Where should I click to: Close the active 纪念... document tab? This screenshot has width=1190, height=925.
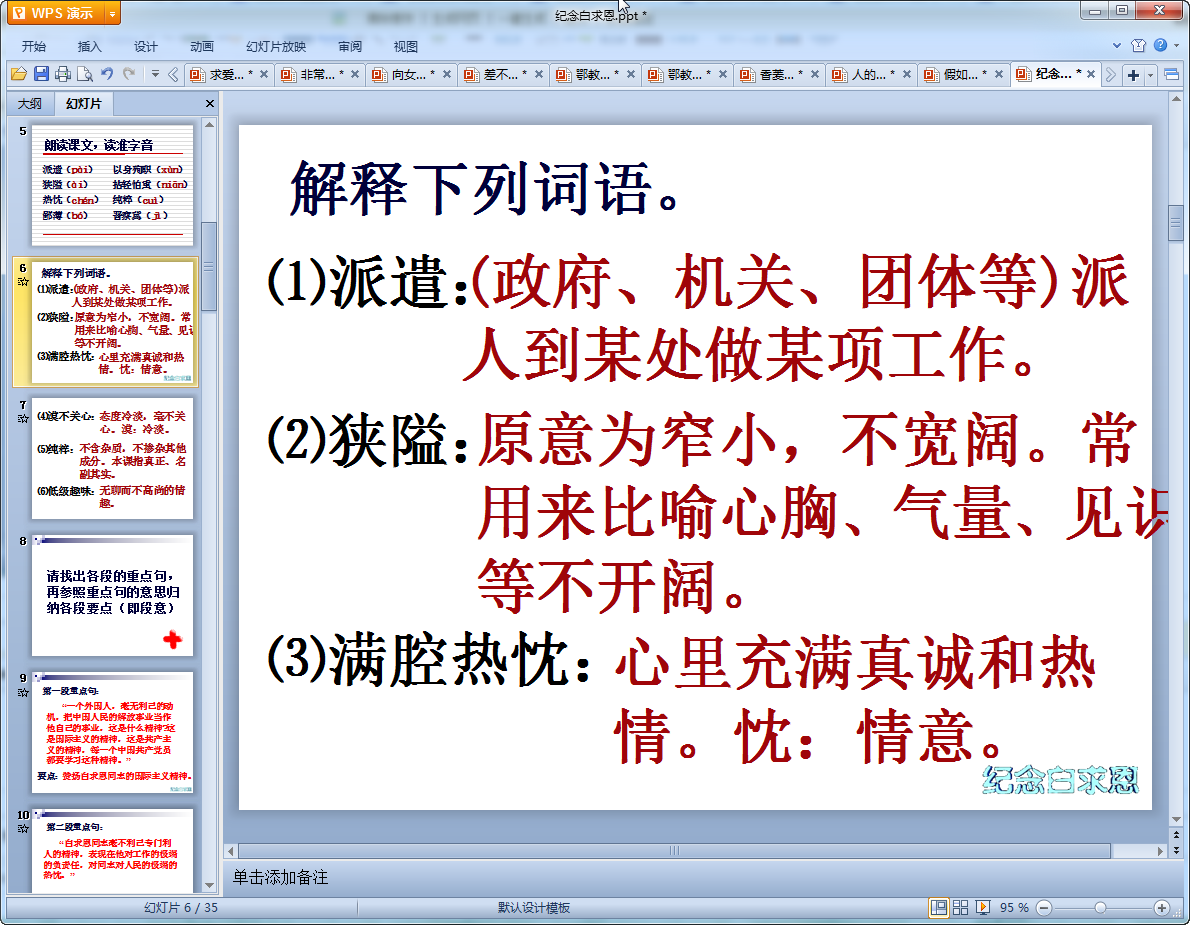(1091, 74)
